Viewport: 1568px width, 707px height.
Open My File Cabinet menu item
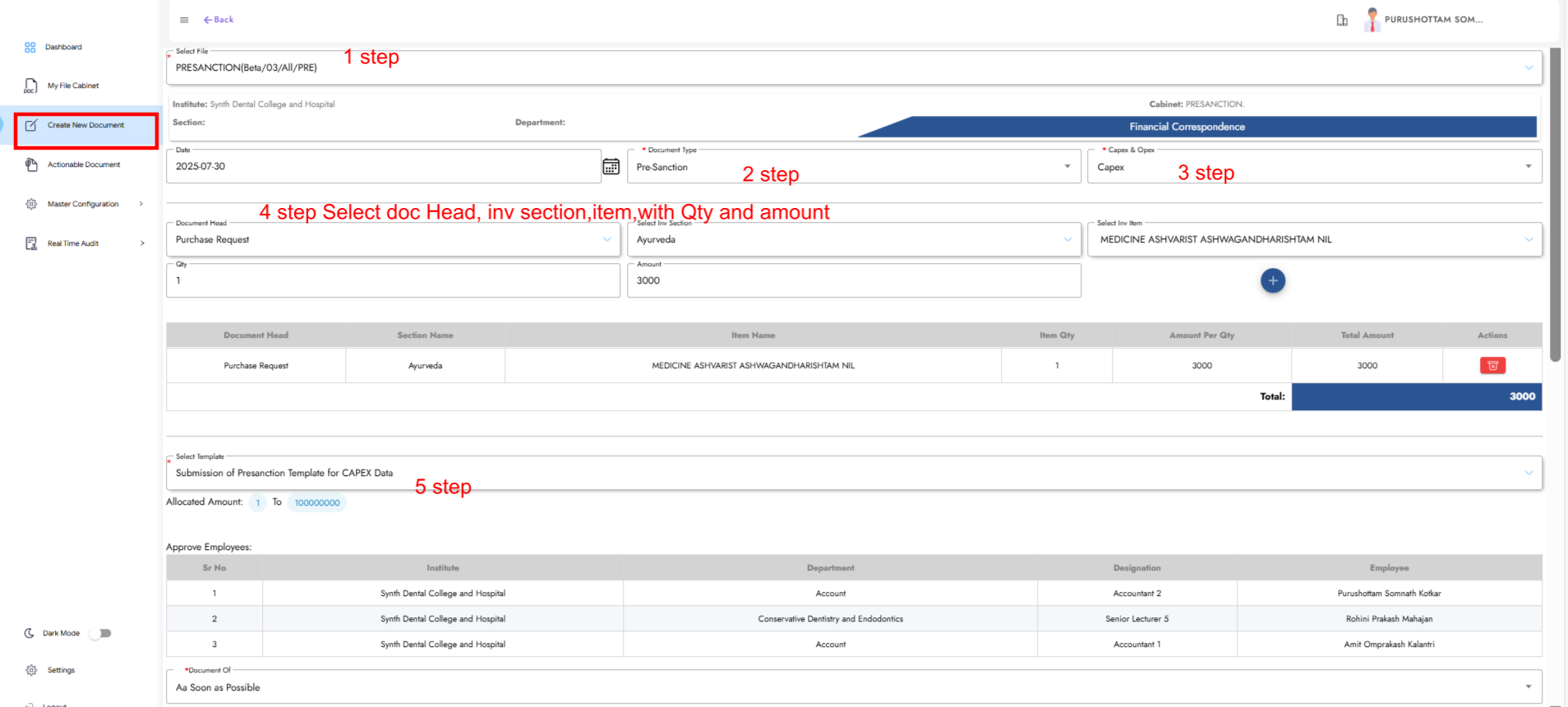[x=72, y=85]
